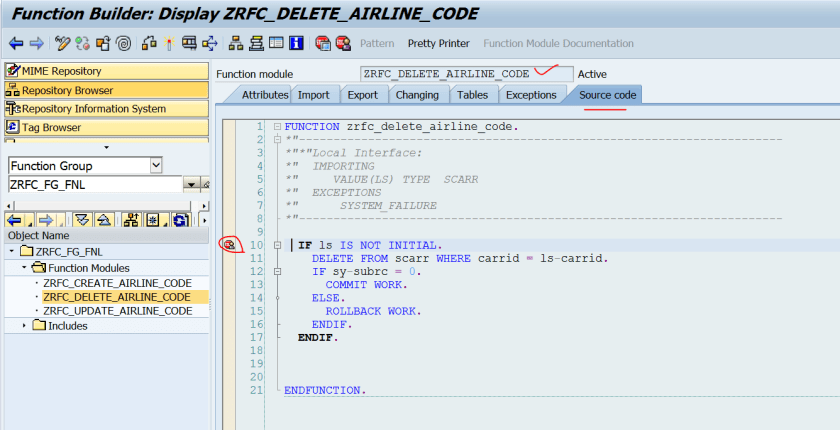Toggle the Fullscreen layout icon
The image size is (840, 430).
(276, 43)
